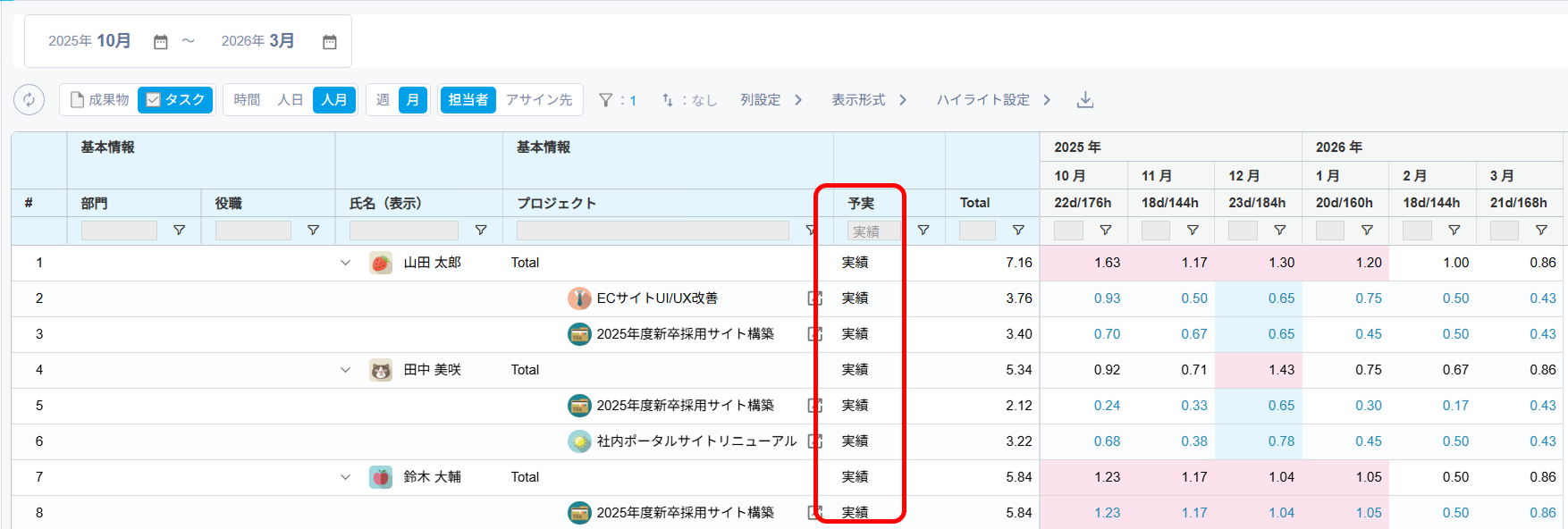Filter the 12月 column

[x=1280, y=231]
